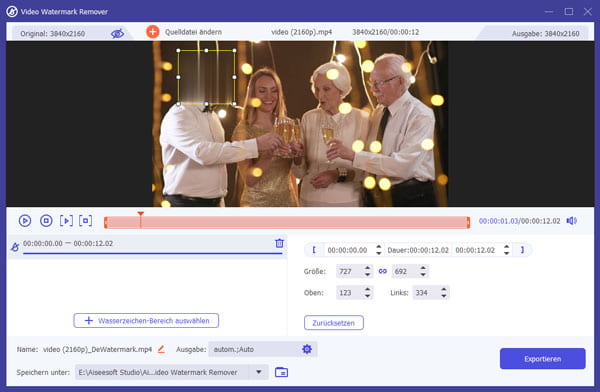Click the output name video (2160p)_DeWatermark.mp4
The width and height of the screenshot is (600, 392).
[98, 349]
